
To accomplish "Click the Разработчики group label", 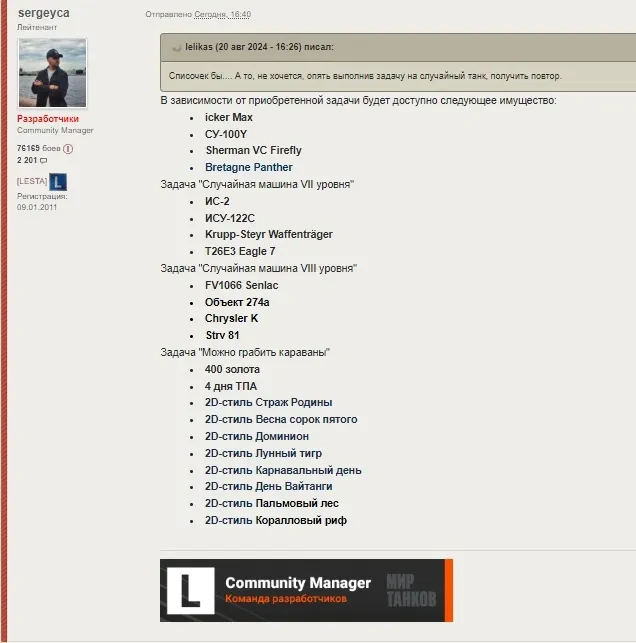I will coord(47,119).
